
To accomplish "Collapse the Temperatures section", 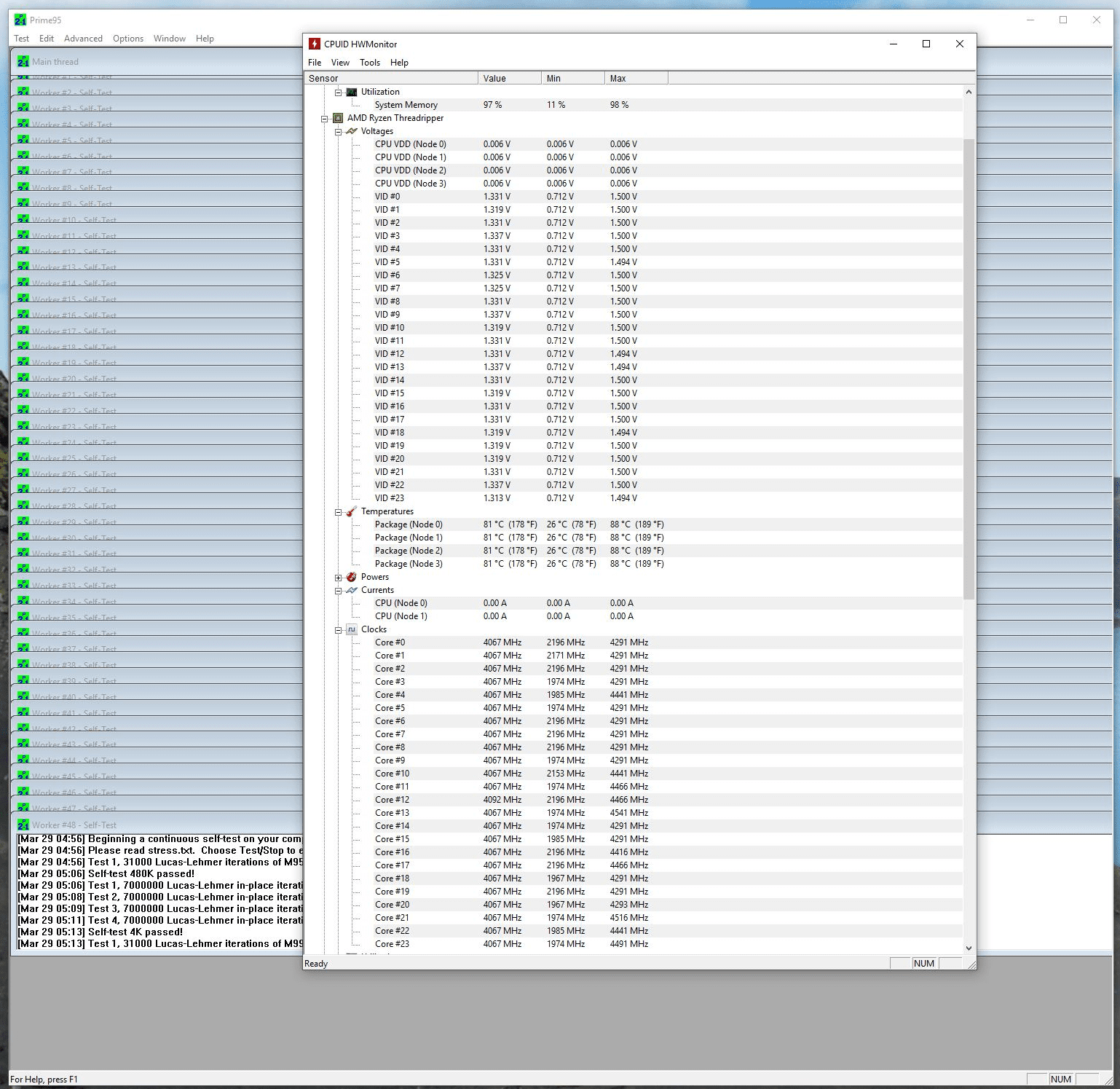I will (338, 512).
